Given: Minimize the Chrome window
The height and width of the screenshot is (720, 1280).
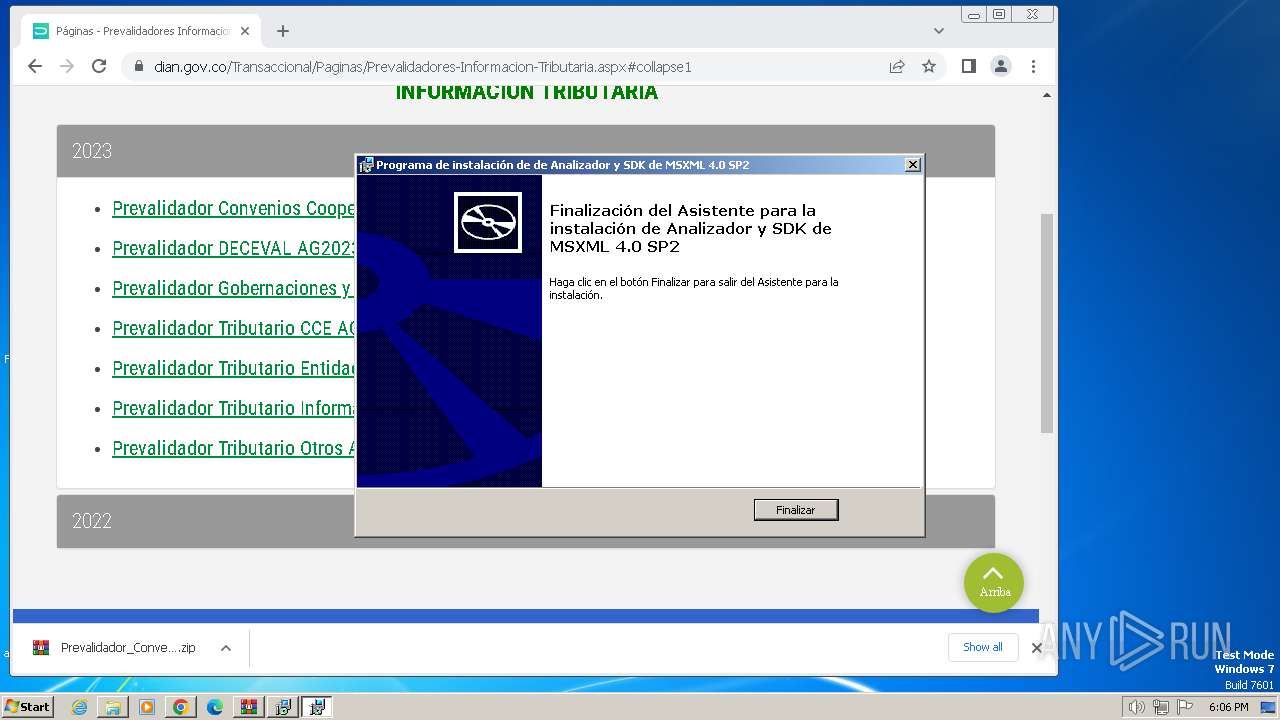Looking at the screenshot, I should click(x=974, y=14).
